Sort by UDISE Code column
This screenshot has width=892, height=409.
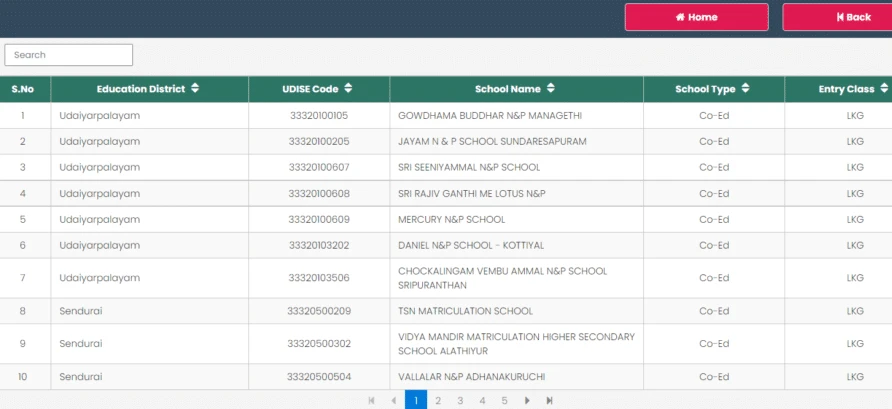tap(348, 89)
